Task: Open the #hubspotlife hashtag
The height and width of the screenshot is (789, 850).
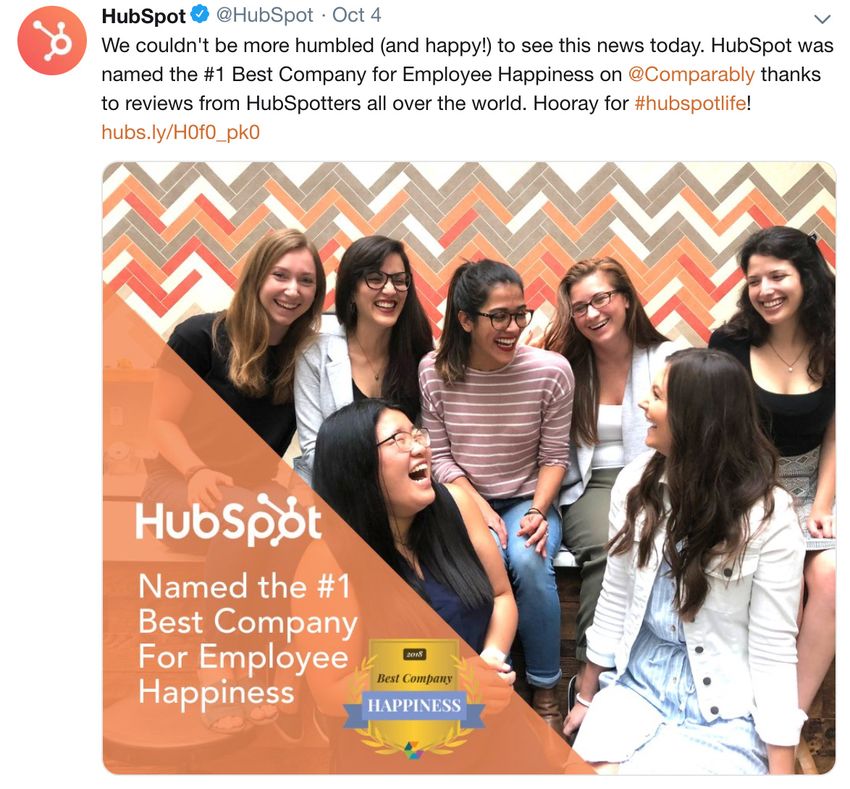Action: [690, 103]
